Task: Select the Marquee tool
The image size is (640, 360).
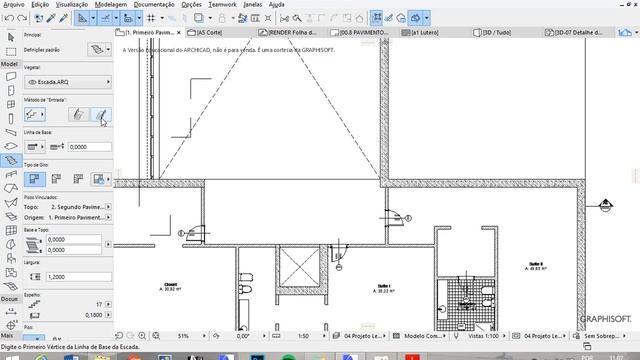Action: pyautogui.click(x=11, y=52)
